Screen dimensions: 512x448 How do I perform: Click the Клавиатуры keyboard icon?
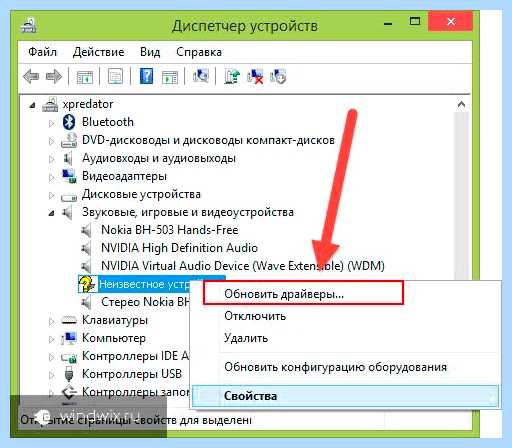pyautogui.click(x=69, y=320)
